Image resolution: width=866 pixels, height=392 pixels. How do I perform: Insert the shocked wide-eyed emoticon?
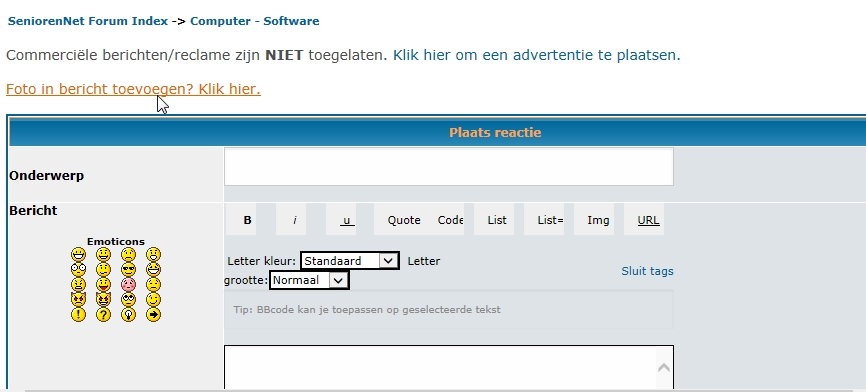[78, 269]
